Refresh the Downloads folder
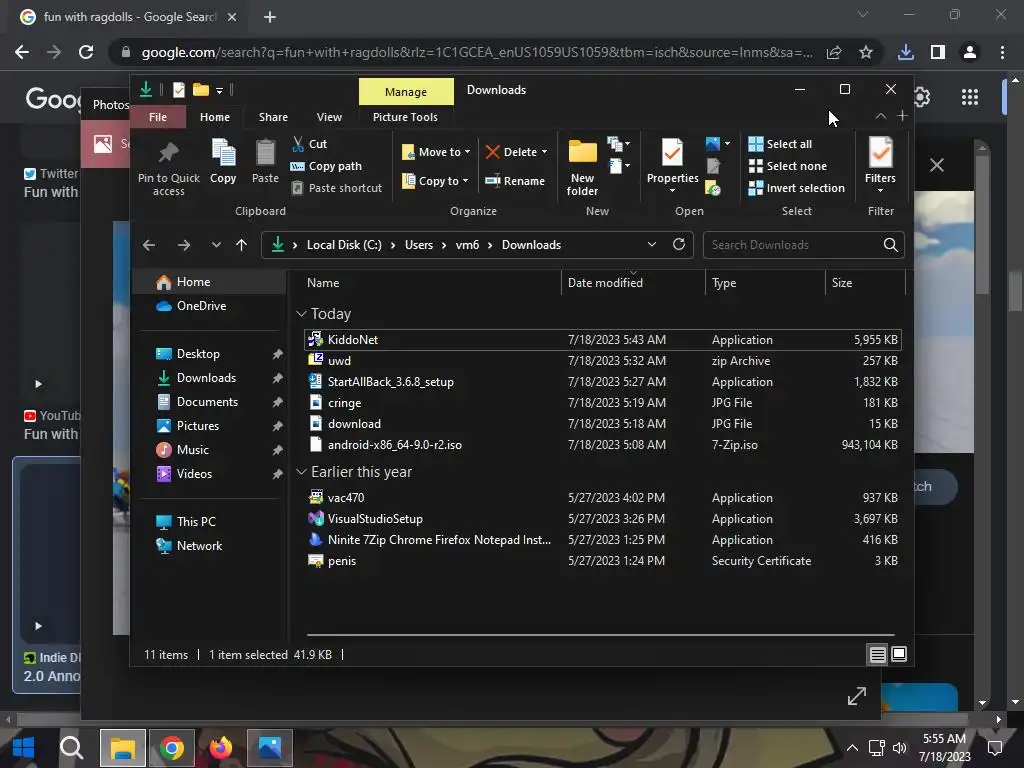This screenshot has width=1024, height=768. tap(679, 244)
